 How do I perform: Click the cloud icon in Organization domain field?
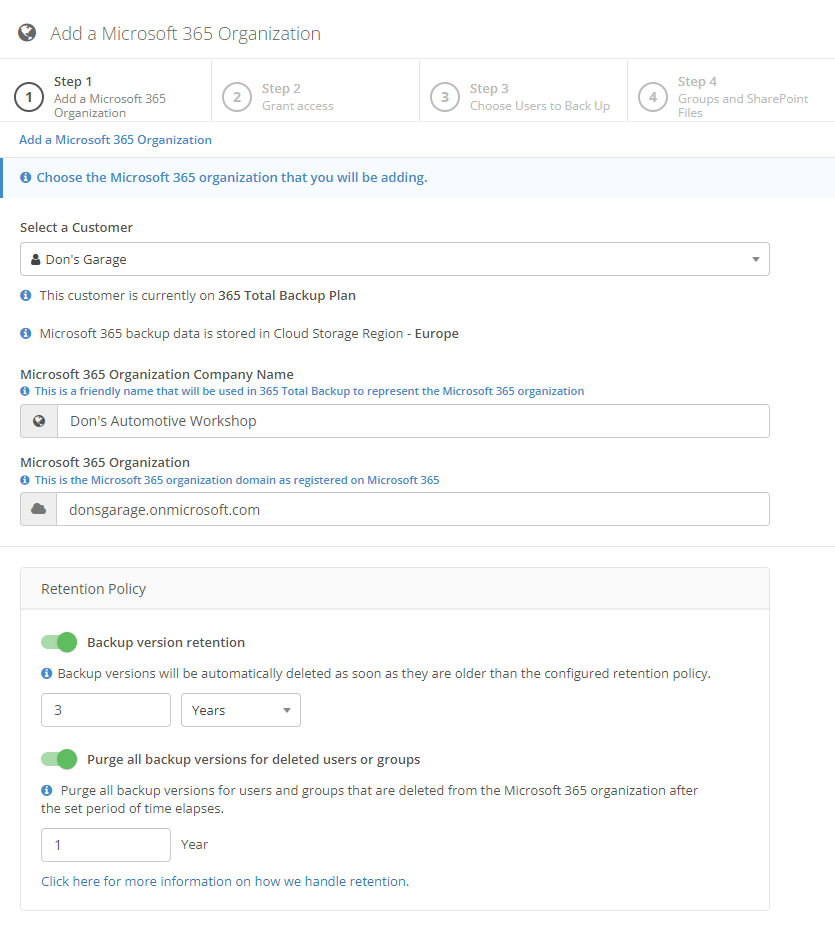(39, 509)
